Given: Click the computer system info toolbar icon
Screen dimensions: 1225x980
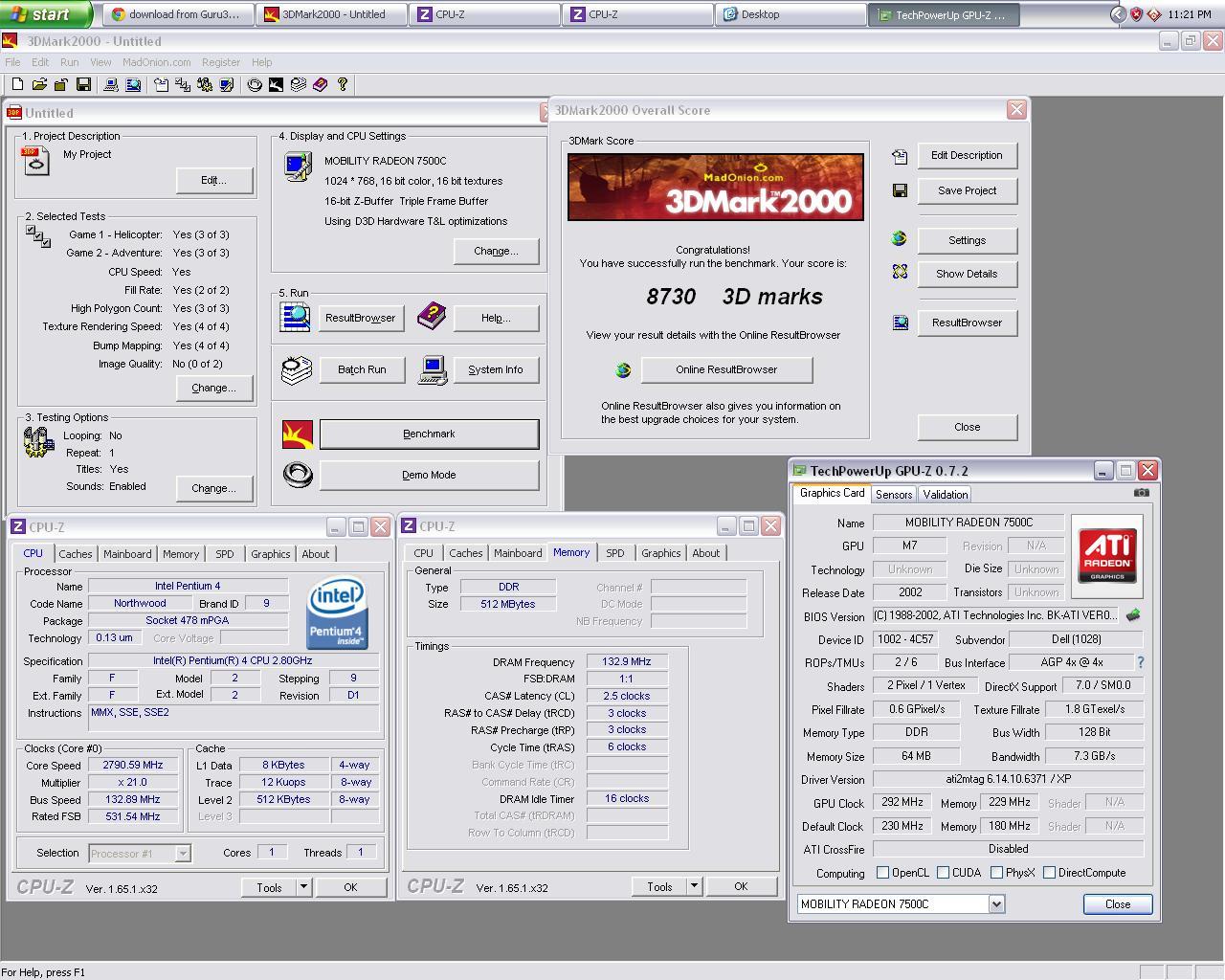Looking at the screenshot, I should coord(110,85).
